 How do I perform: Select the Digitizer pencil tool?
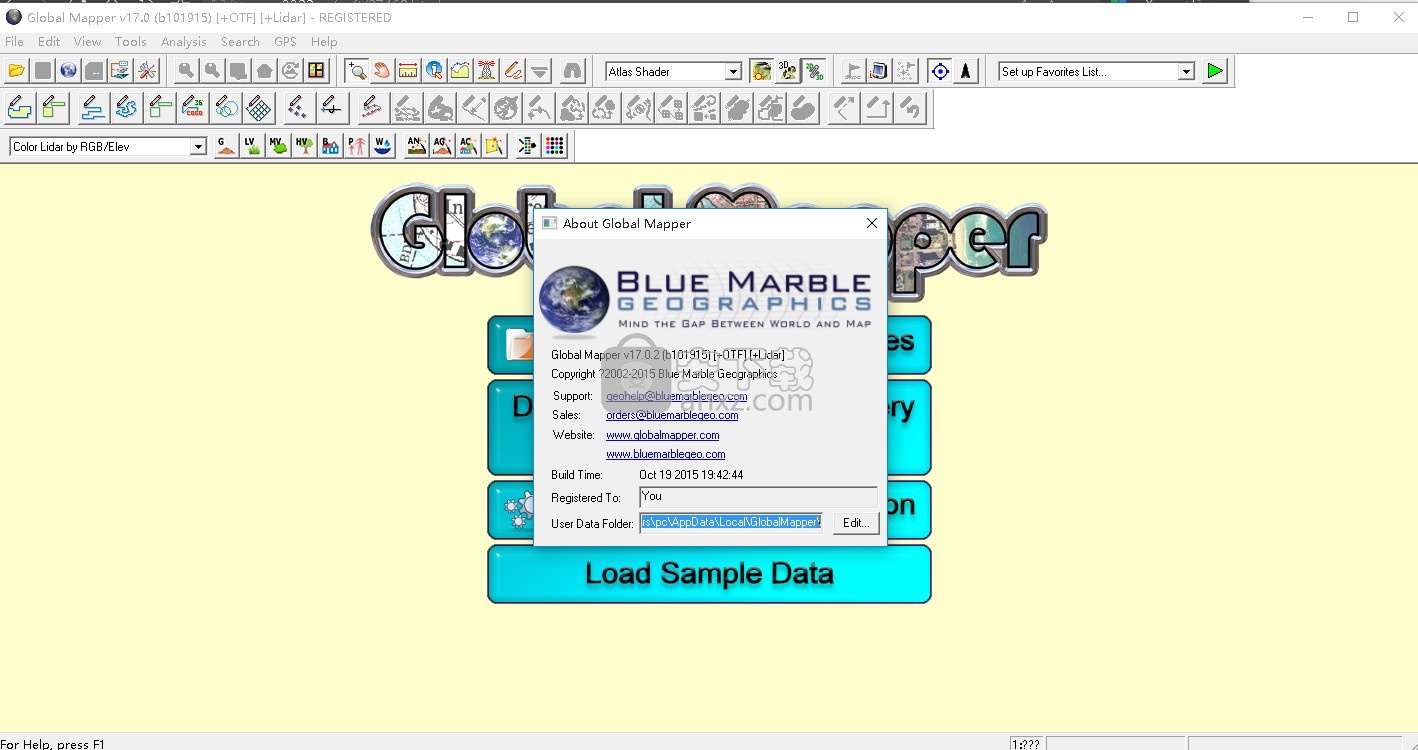[x=513, y=71]
